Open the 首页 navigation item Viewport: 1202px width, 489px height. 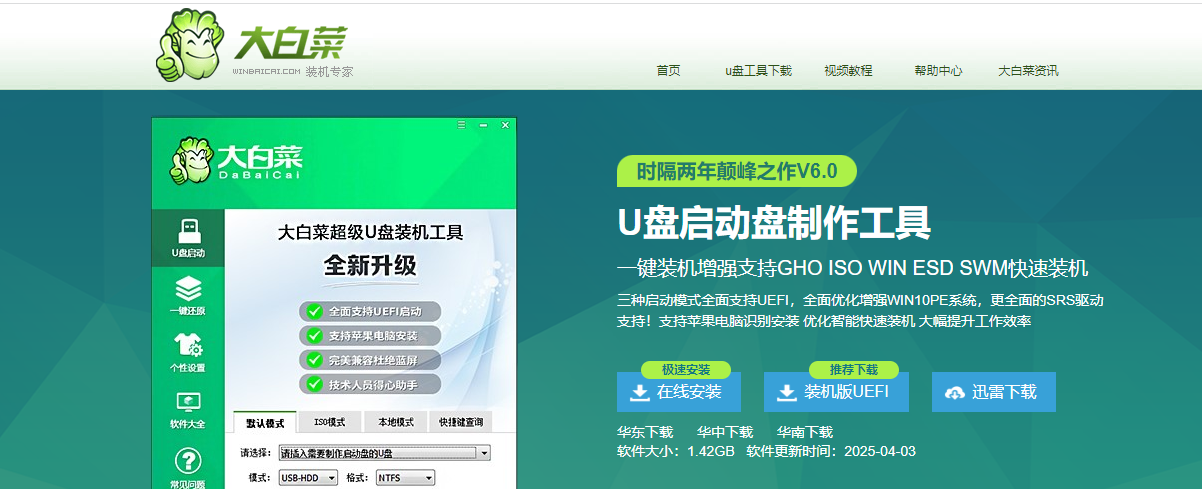668,71
